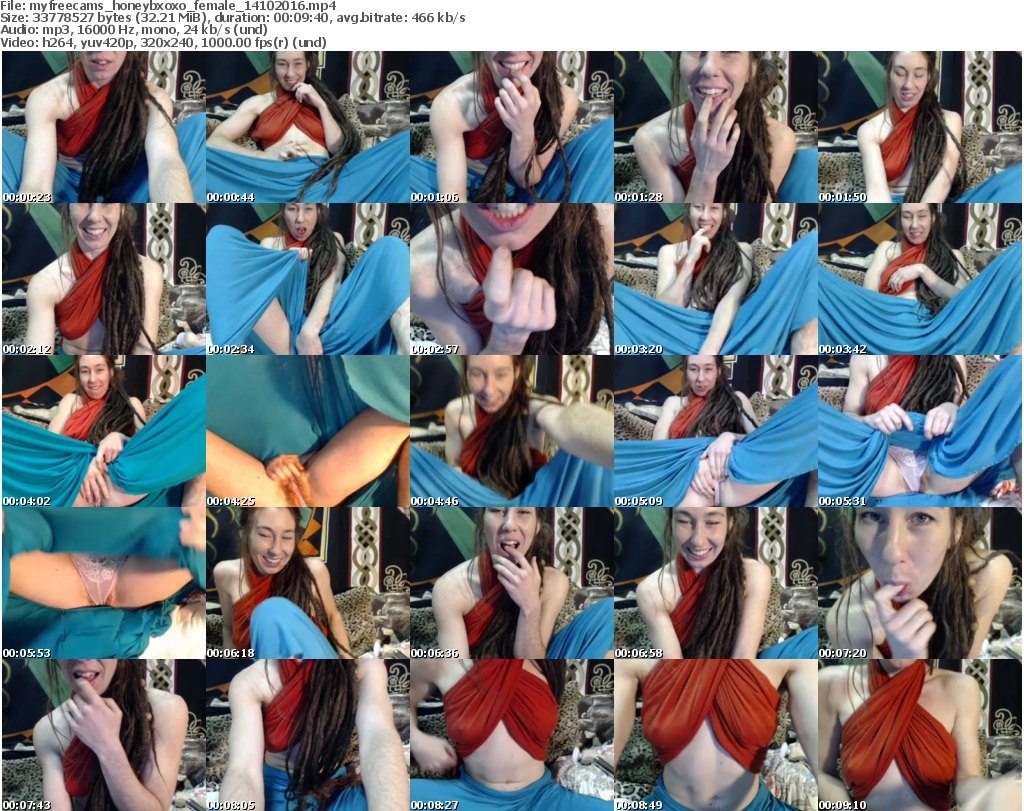The width and height of the screenshot is (1024, 811).
Task: Select the frame marked 00:07:43
Action: click(103, 734)
